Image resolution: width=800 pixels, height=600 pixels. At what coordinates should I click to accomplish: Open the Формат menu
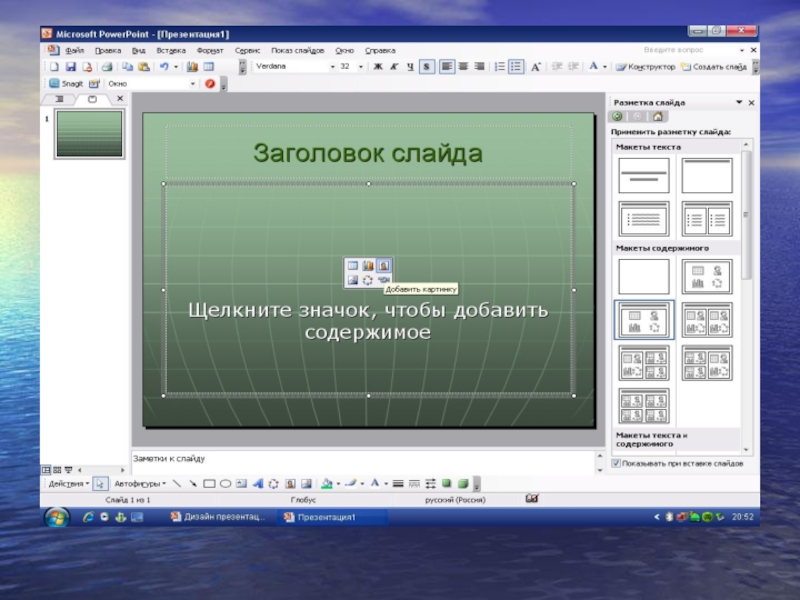(x=210, y=51)
